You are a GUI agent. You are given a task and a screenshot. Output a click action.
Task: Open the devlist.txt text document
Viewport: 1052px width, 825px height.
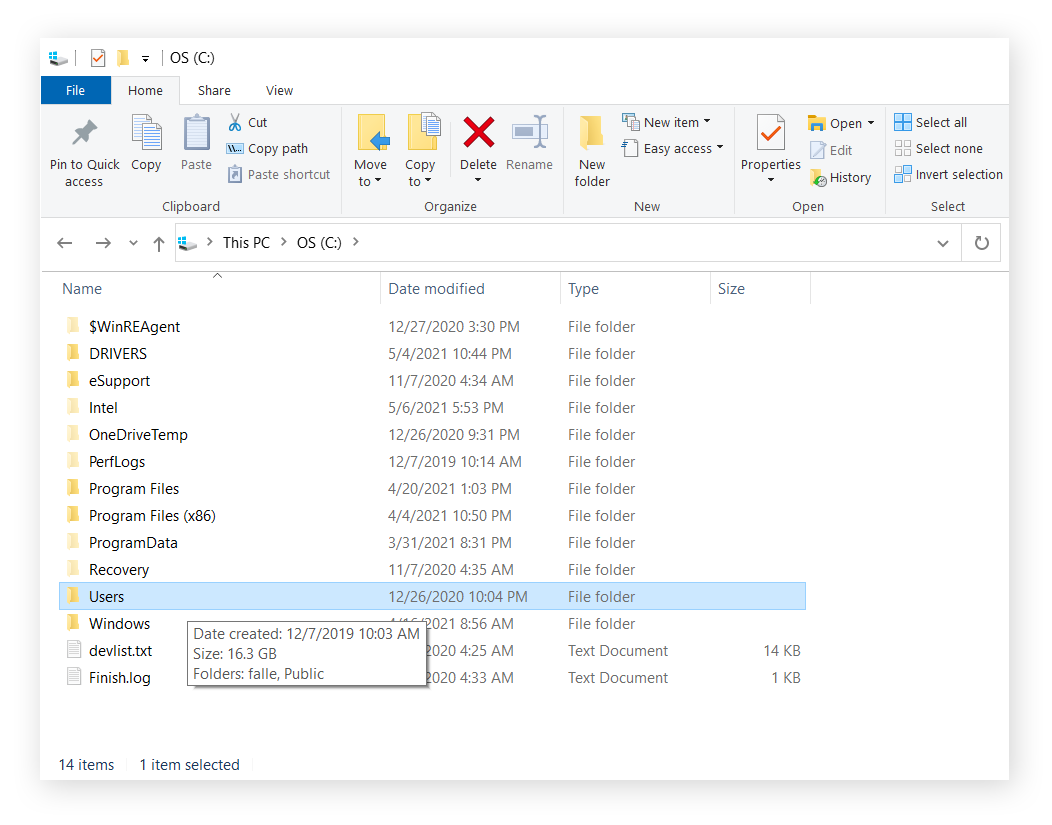[x=120, y=650]
